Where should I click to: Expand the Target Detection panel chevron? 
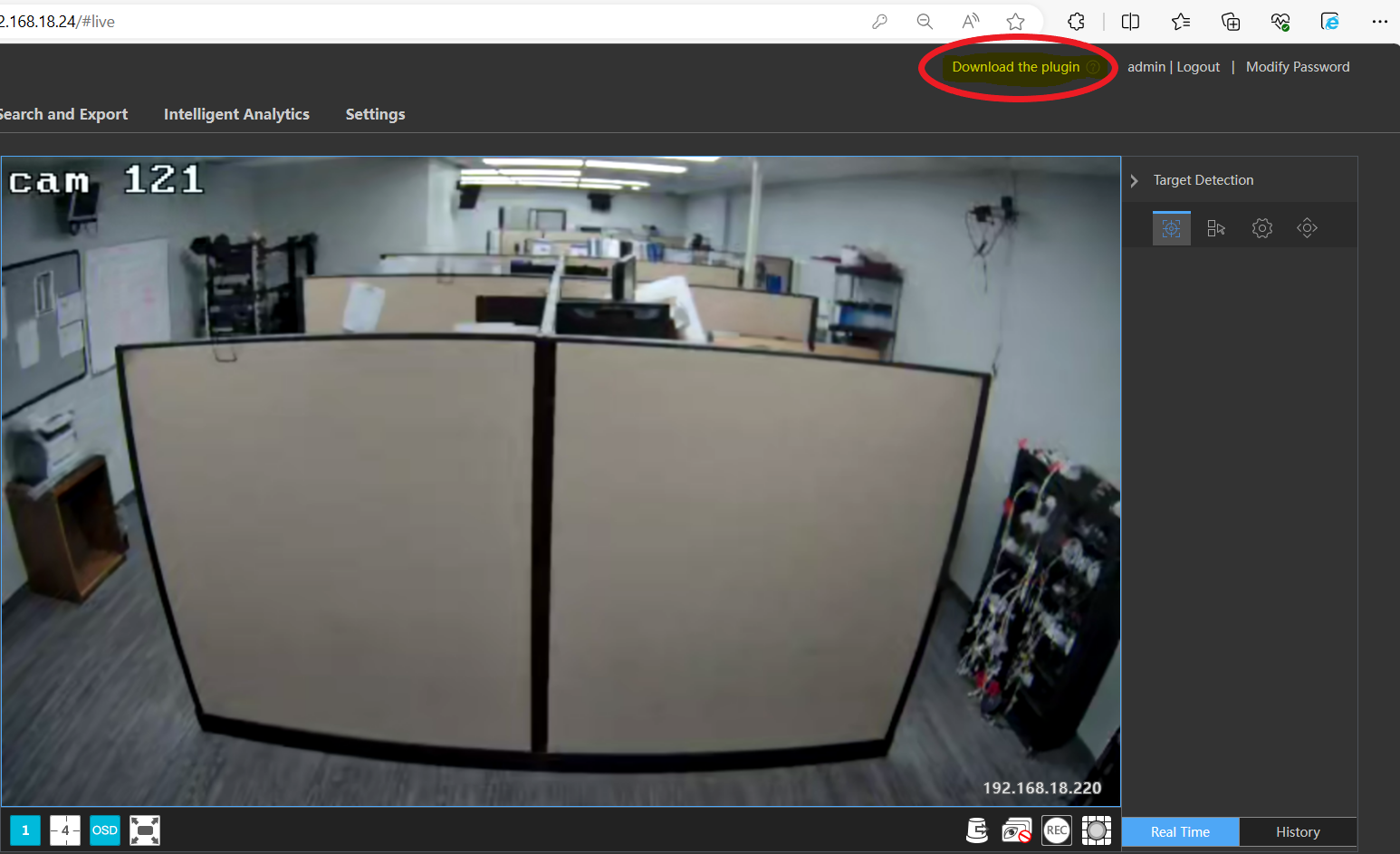coord(1134,179)
